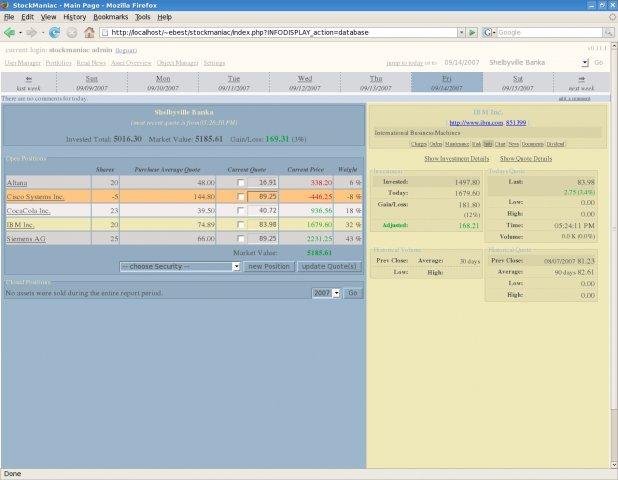Switch to the Maintenance tab for IBM
618x480 pixels.
456,144
